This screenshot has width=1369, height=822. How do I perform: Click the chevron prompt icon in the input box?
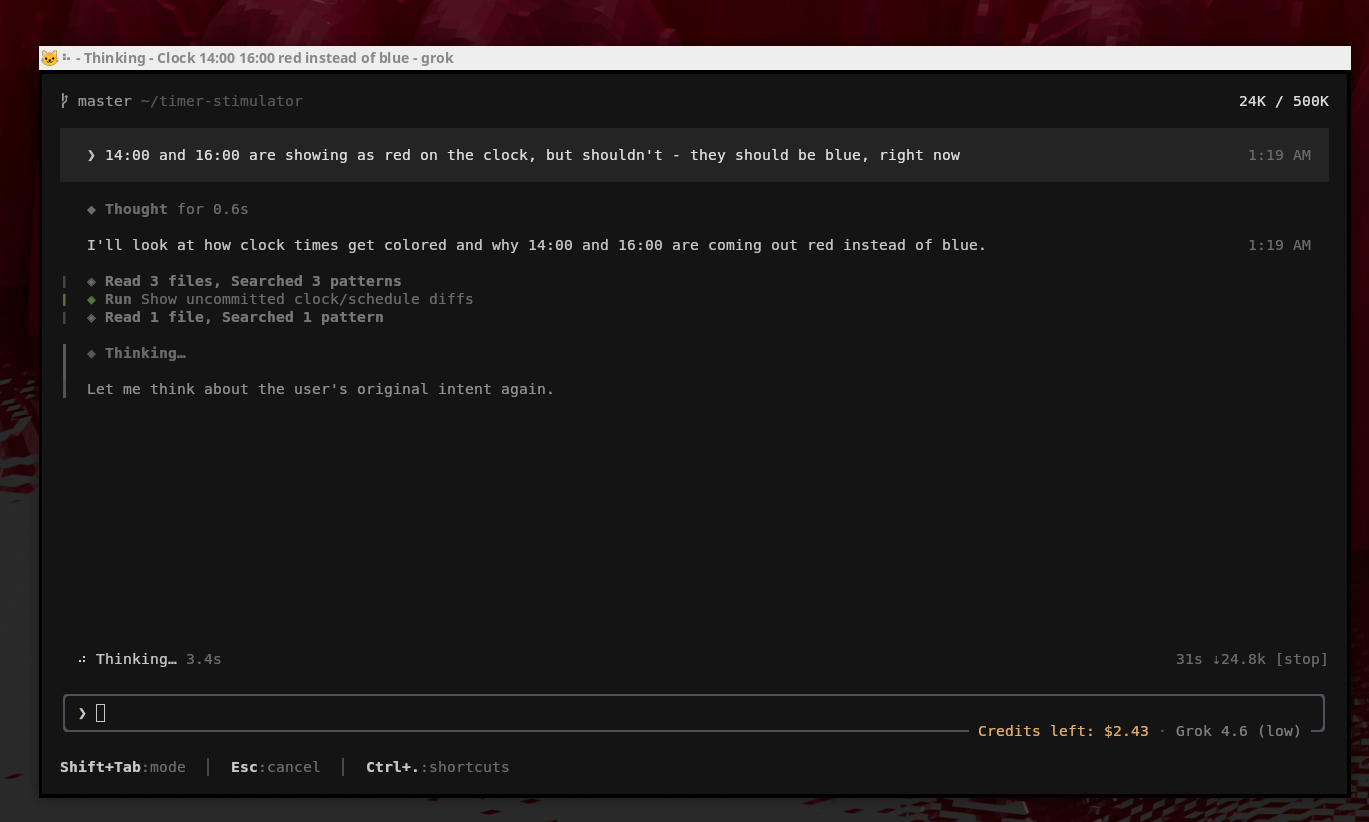tap(82, 713)
